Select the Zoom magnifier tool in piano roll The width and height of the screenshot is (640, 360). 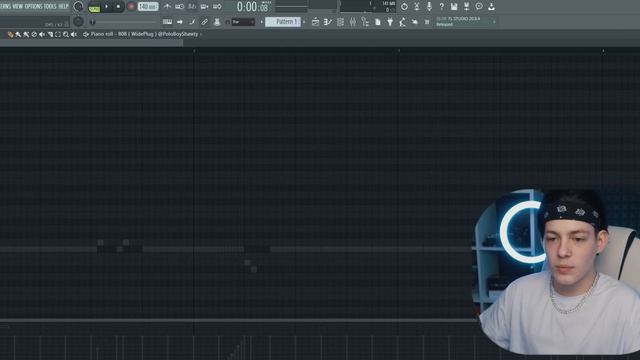coord(66,35)
